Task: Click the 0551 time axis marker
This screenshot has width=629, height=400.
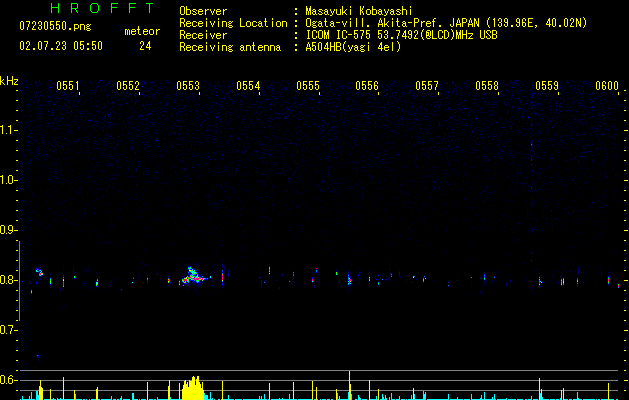Action: pos(68,85)
